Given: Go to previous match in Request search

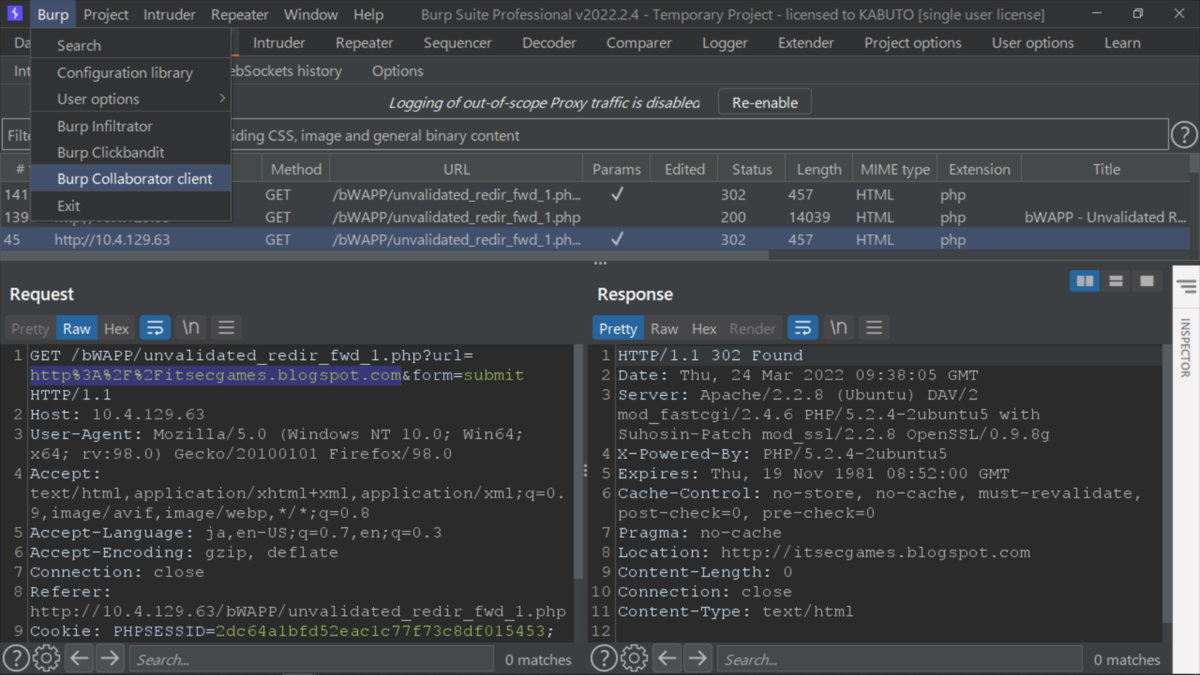Looking at the screenshot, I should coord(79,658).
